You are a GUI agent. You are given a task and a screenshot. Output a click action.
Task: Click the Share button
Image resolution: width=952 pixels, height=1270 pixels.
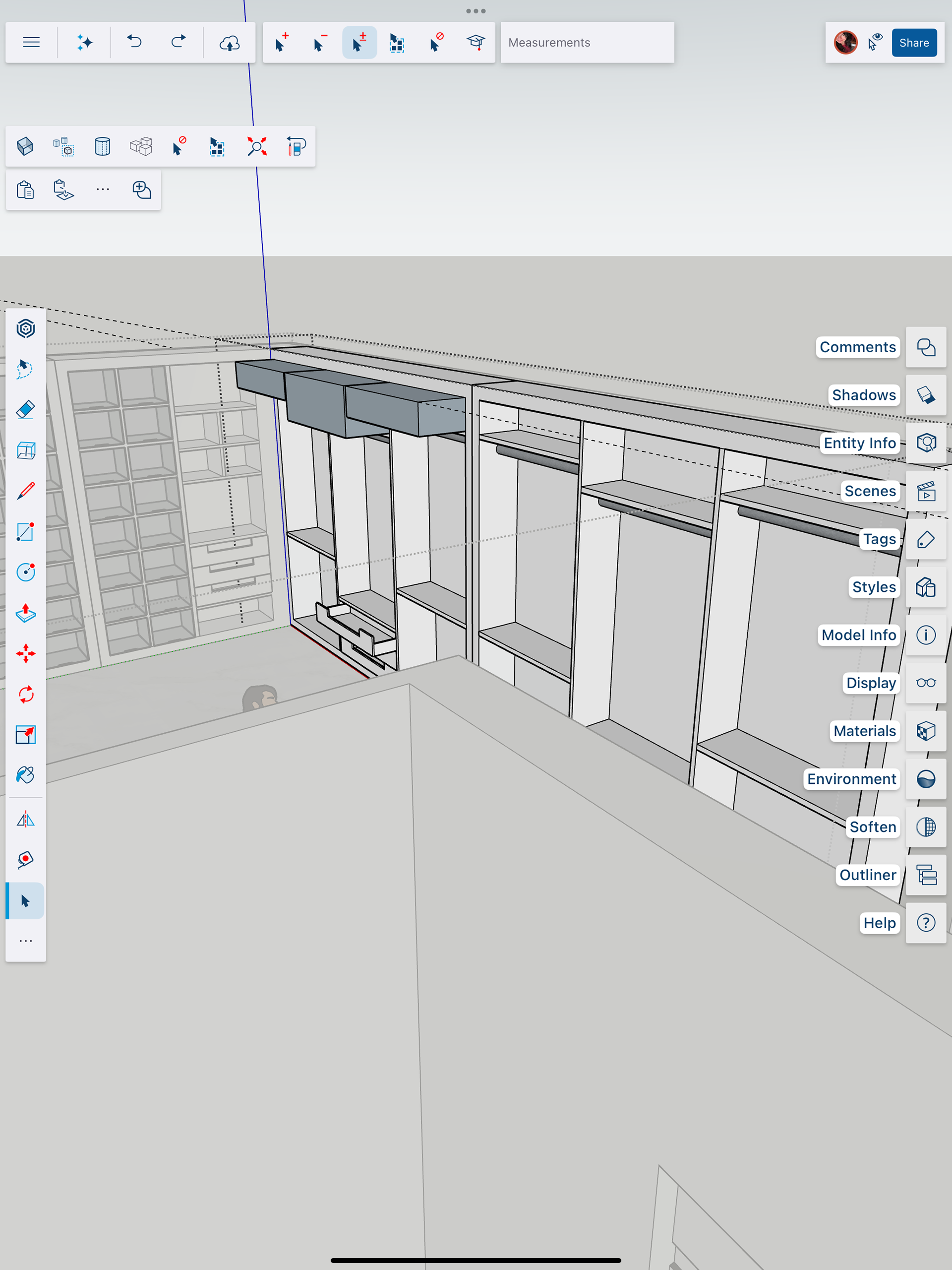point(913,43)
